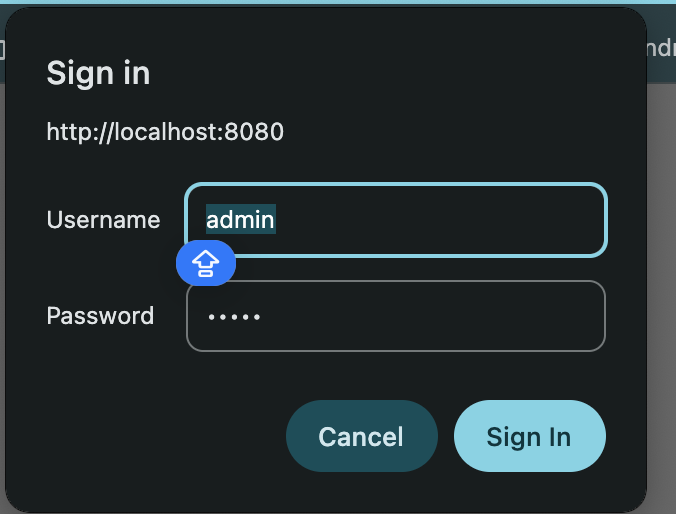Click empty dialog area left of Cancel
The image size is (676, 514).
[x=150, y=436]
